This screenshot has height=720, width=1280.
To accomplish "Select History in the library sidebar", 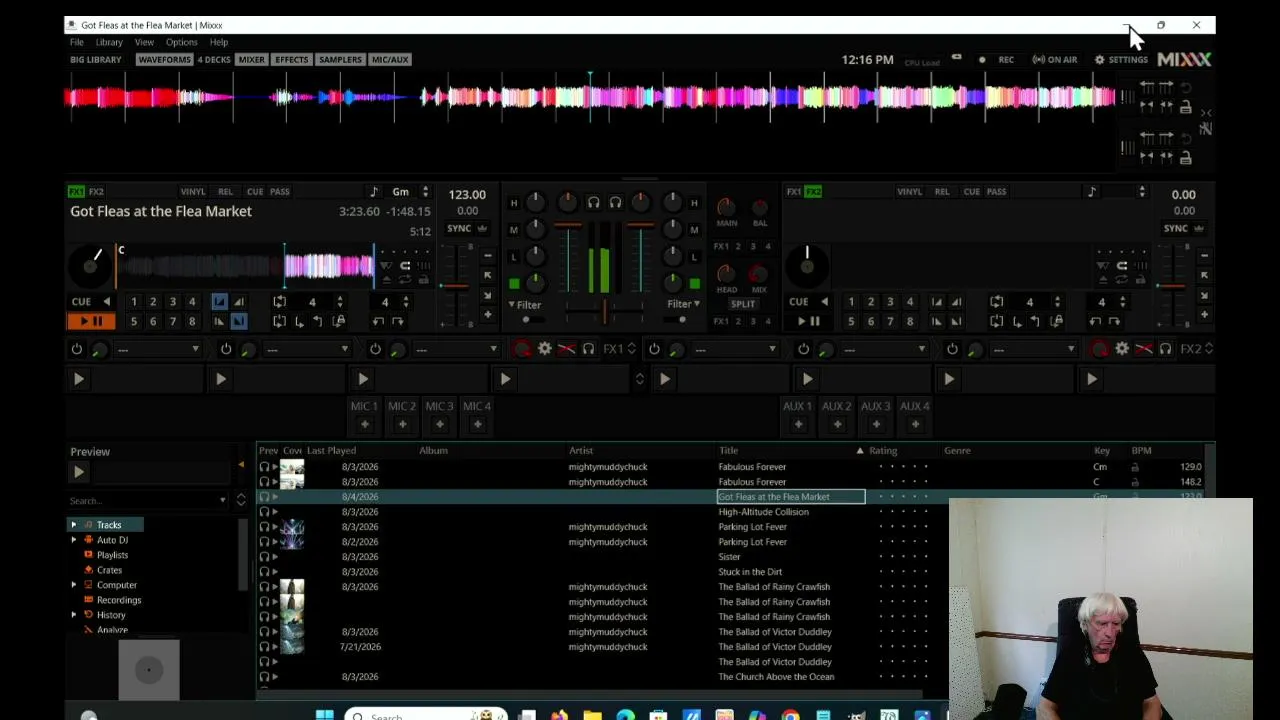I will pos(111,615).
